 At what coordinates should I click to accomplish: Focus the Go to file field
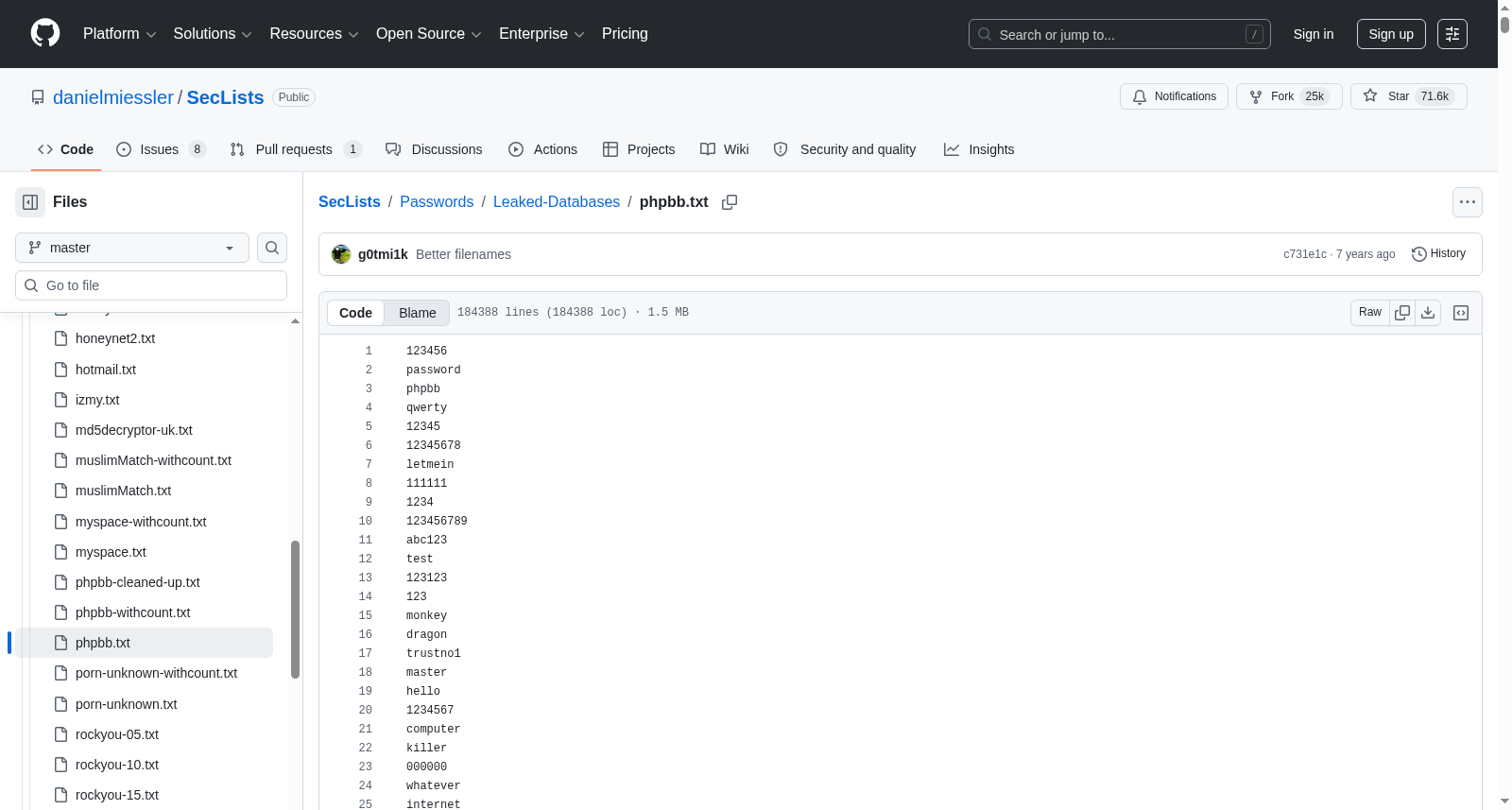pos(151,285)
